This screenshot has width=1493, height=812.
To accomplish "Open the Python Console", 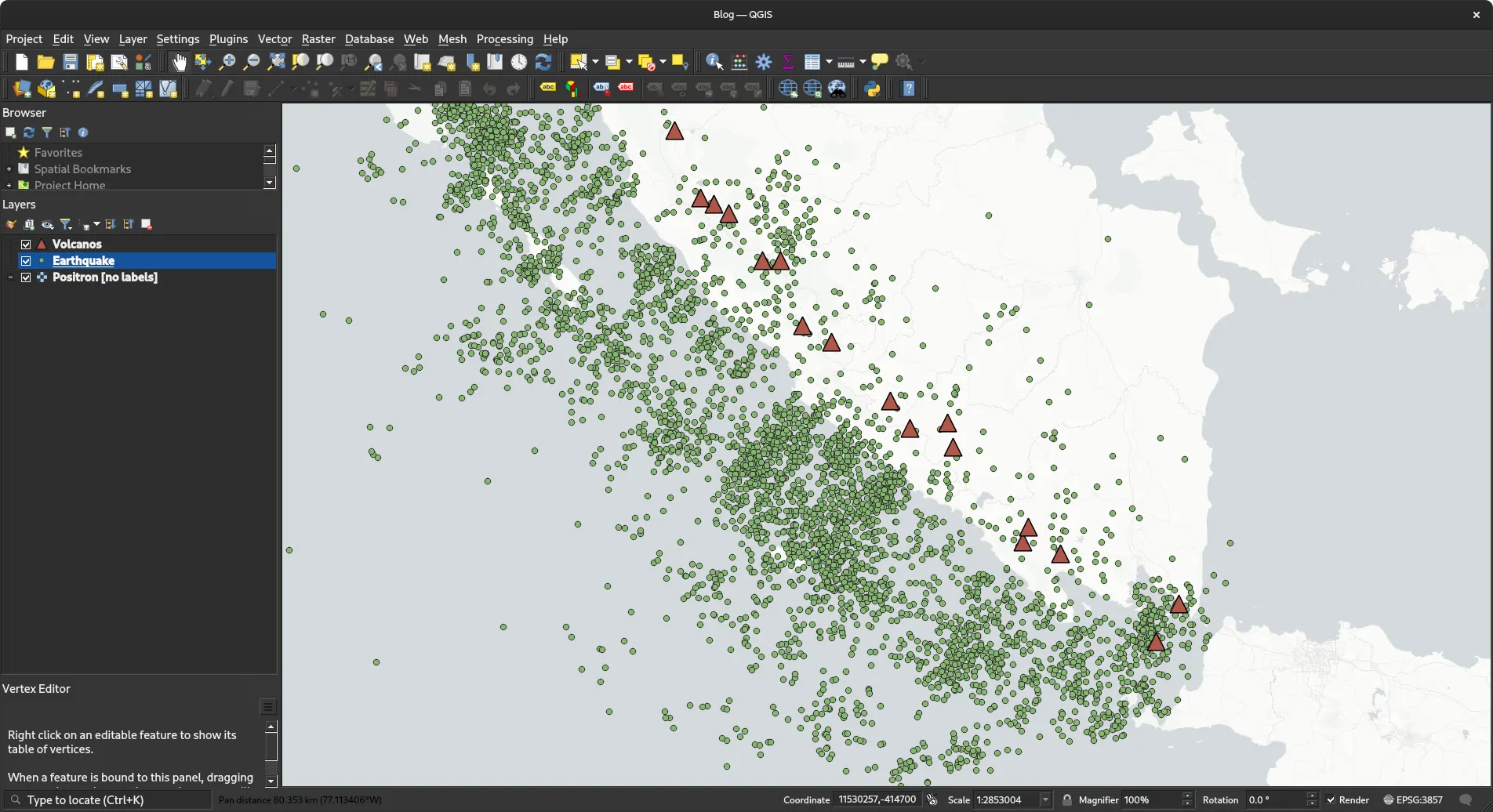I will point(873,88).
